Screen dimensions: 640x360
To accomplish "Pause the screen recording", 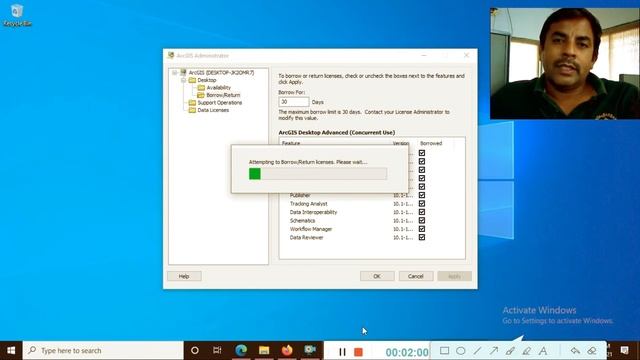I will coord(342,351).
